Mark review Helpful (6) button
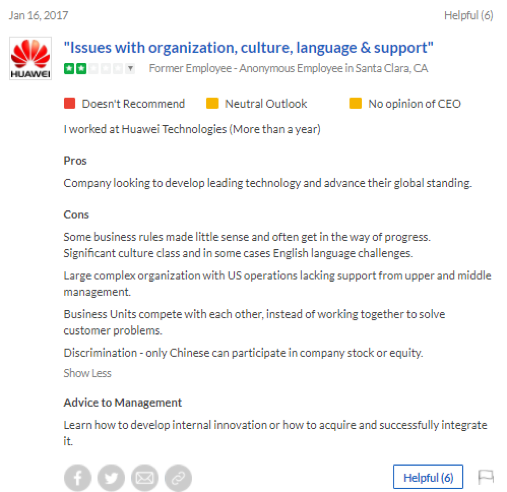Image resolution: width=507 pixels, height=492 pixels. (428, 477)
